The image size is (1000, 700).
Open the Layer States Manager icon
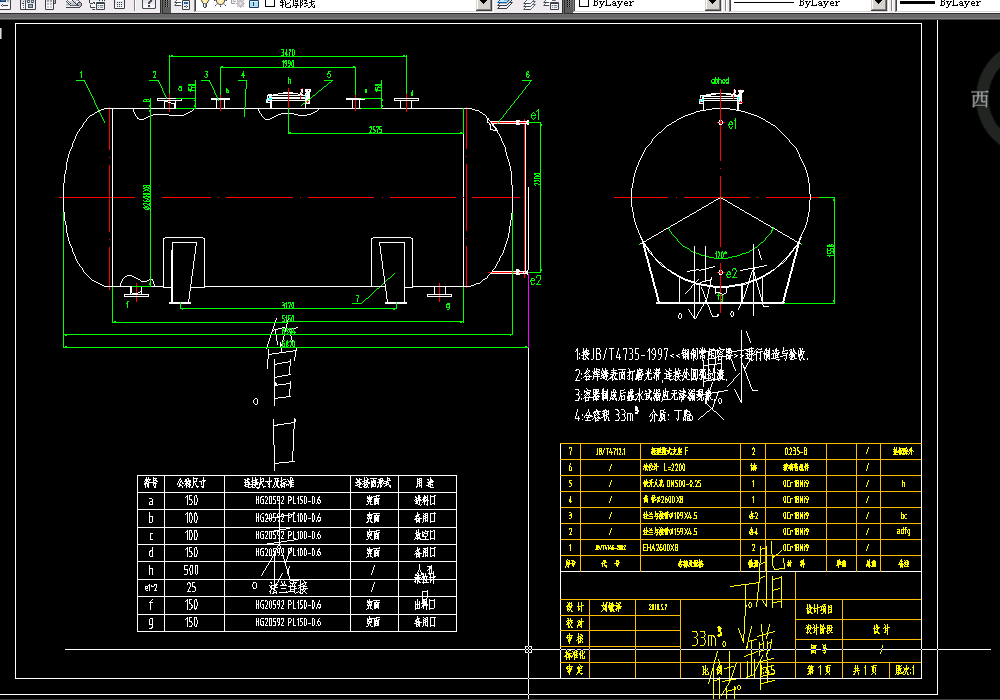pos(552,4)
